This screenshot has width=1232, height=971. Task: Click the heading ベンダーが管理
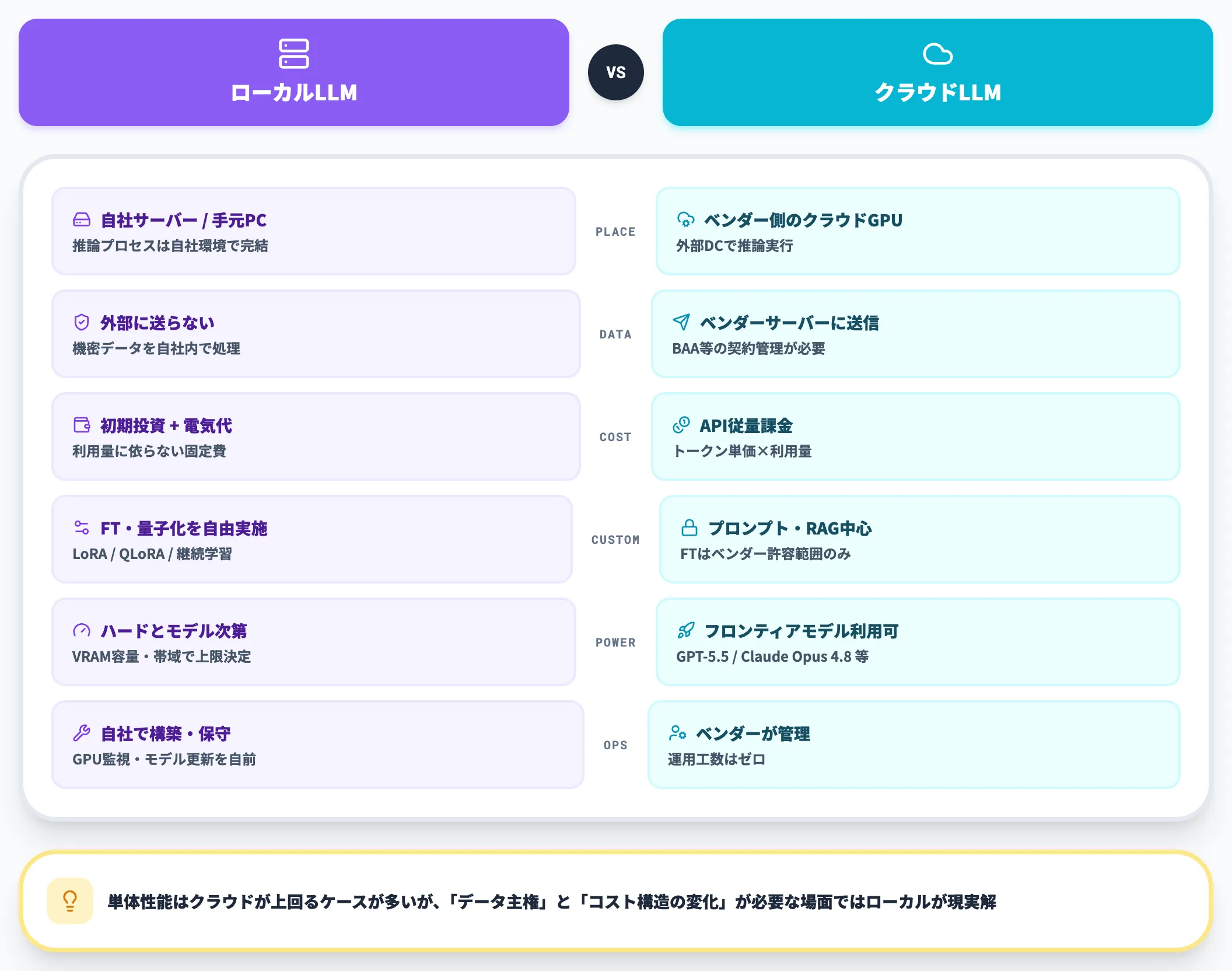pos(753,734)
